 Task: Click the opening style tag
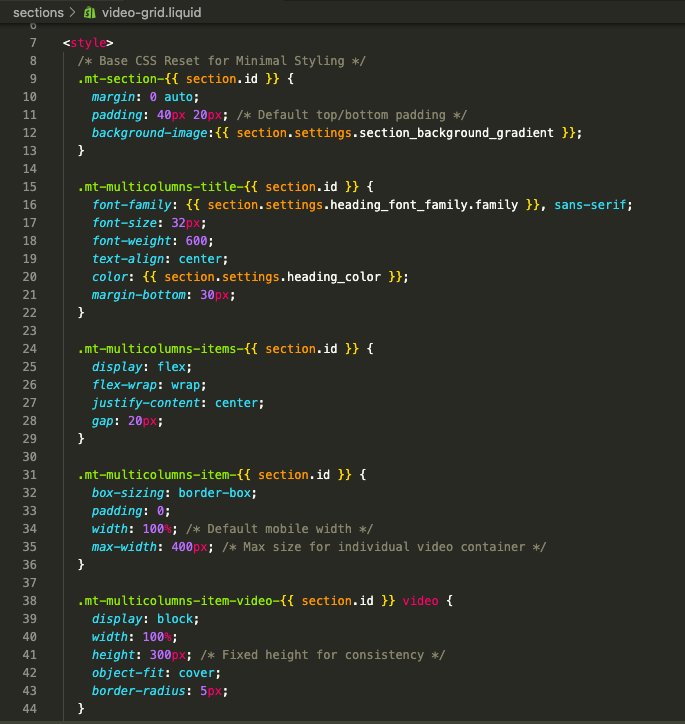88,43
